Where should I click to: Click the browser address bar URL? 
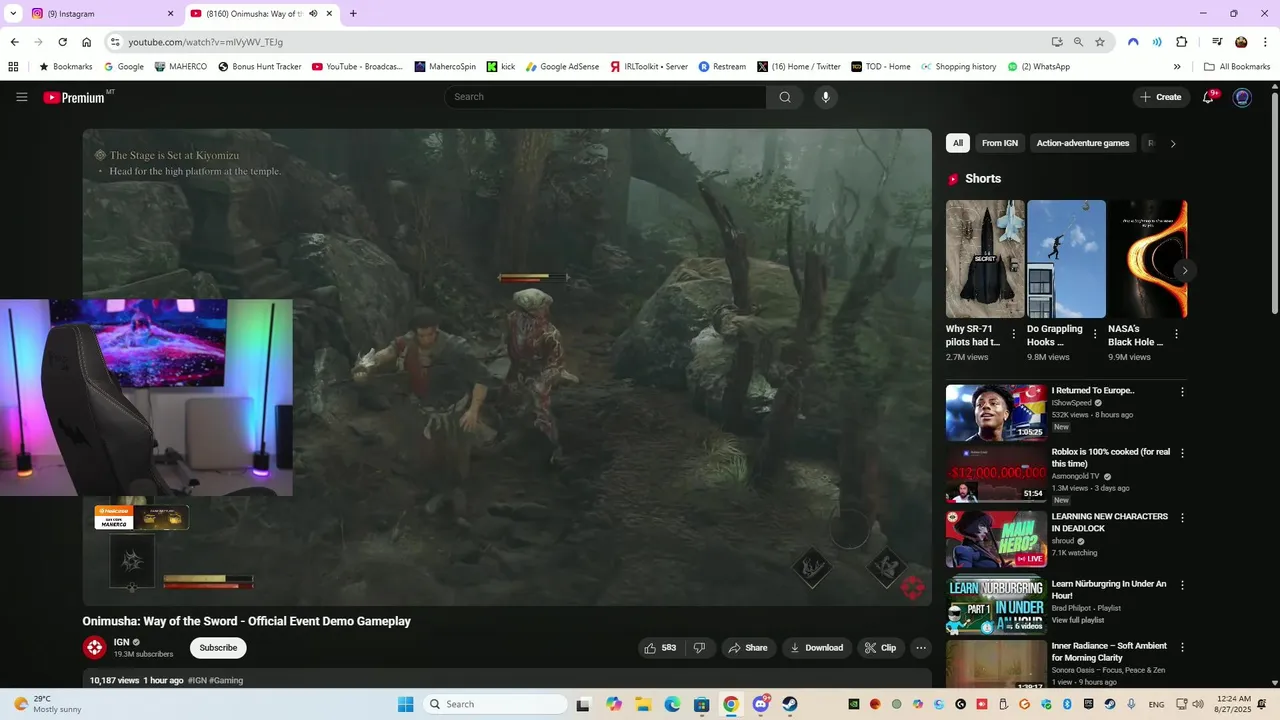click(205, 42)
